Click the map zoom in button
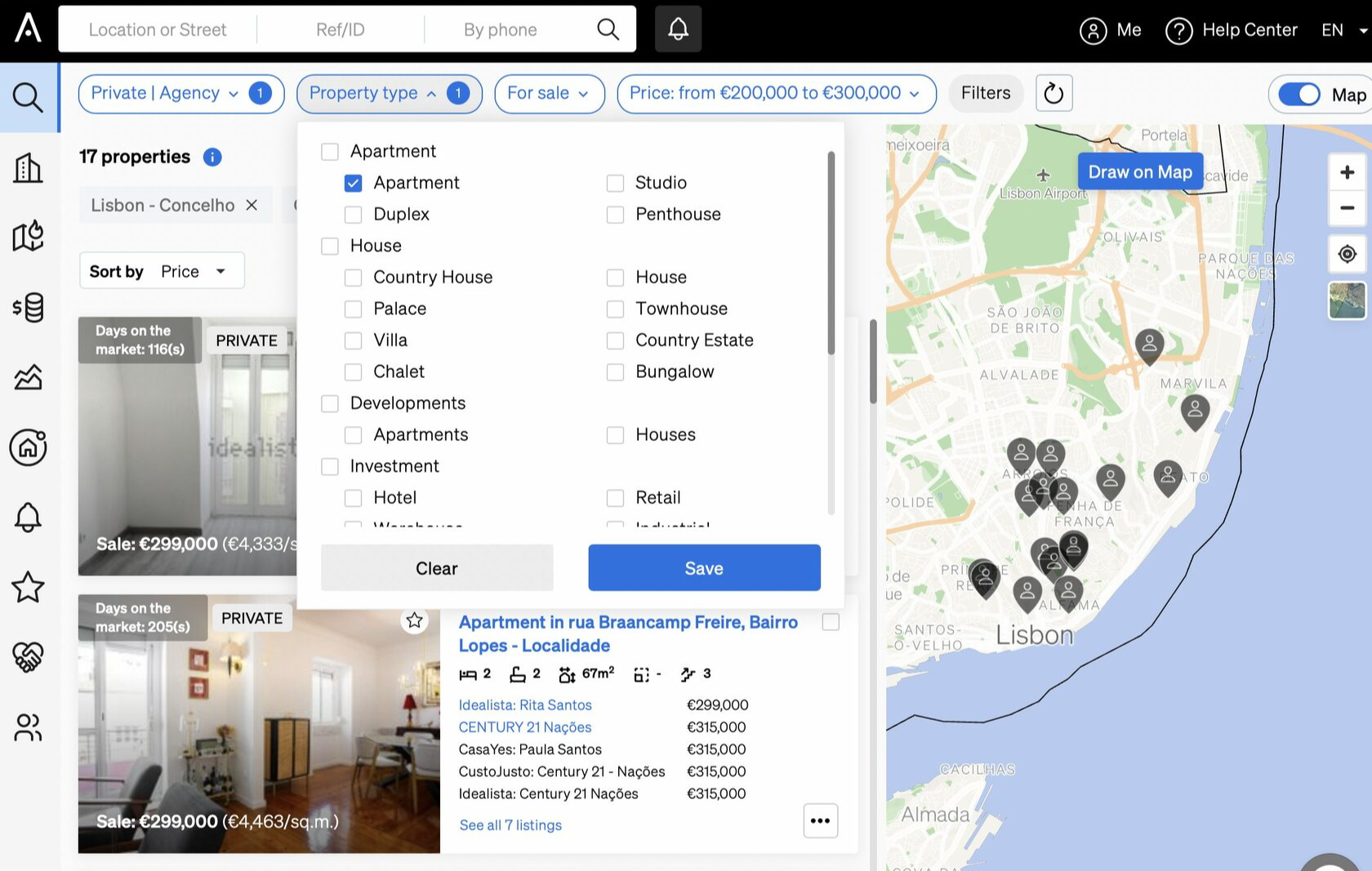The image size is (1372, 871). coord(1347,172)
